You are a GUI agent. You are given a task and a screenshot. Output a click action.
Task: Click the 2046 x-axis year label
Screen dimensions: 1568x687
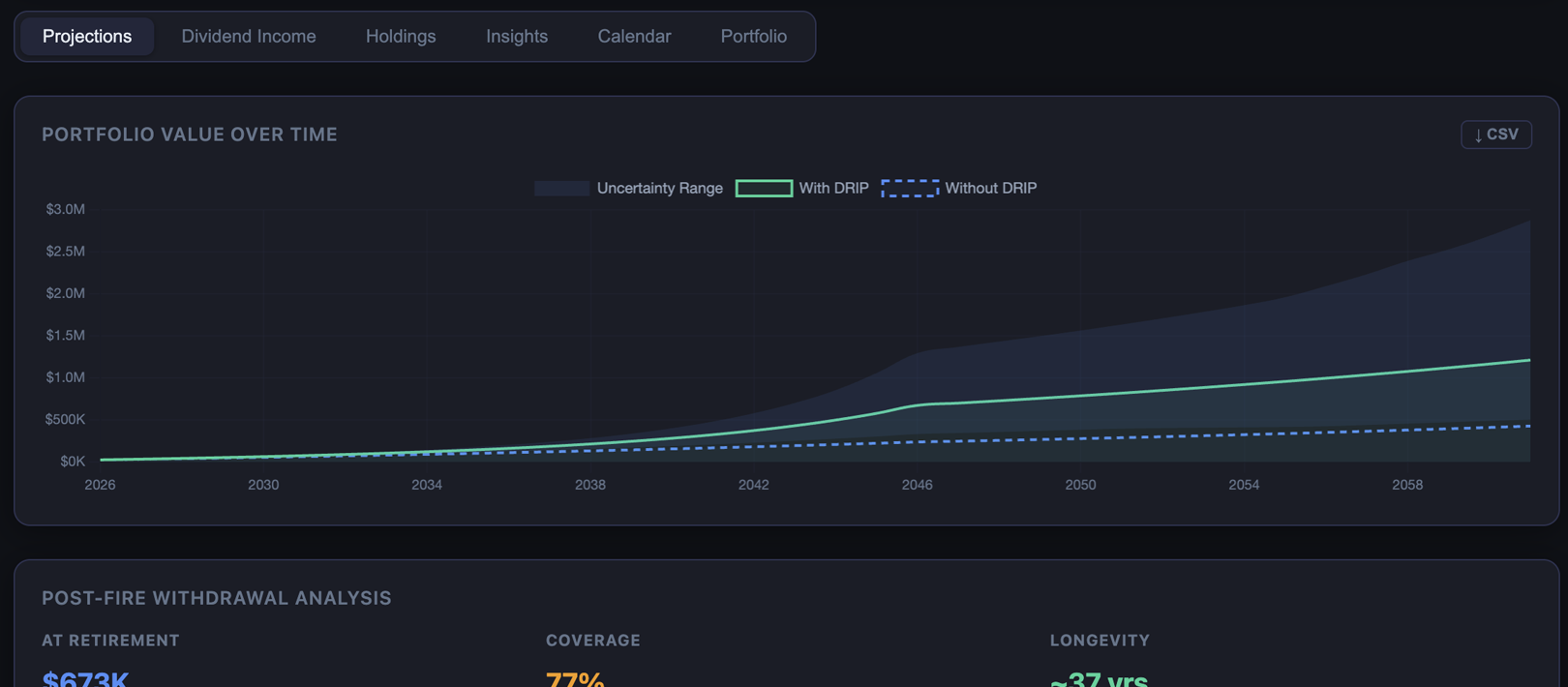coord(917,485)
